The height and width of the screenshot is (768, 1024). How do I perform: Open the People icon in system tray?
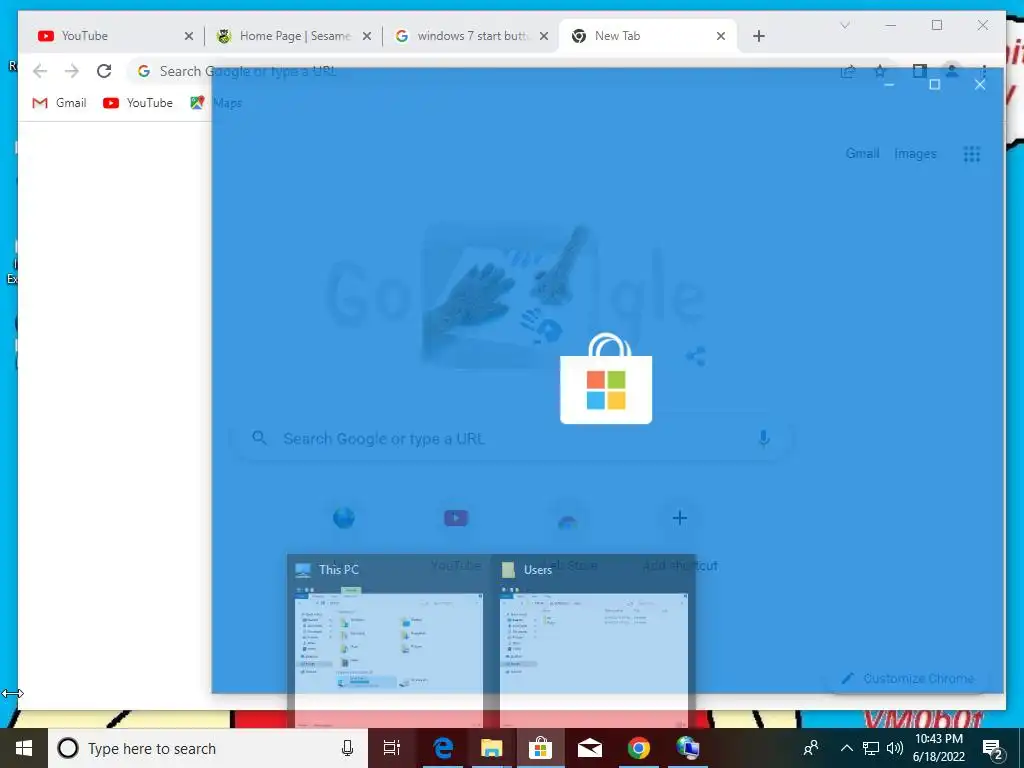point(811,748)
